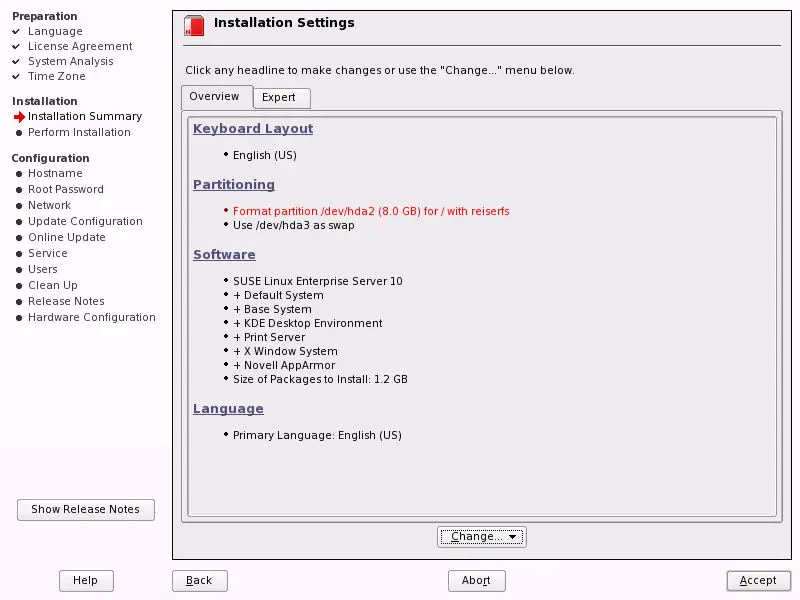800x600 pixels.
Task: Select the Overview tab
Action: point(215,97)
